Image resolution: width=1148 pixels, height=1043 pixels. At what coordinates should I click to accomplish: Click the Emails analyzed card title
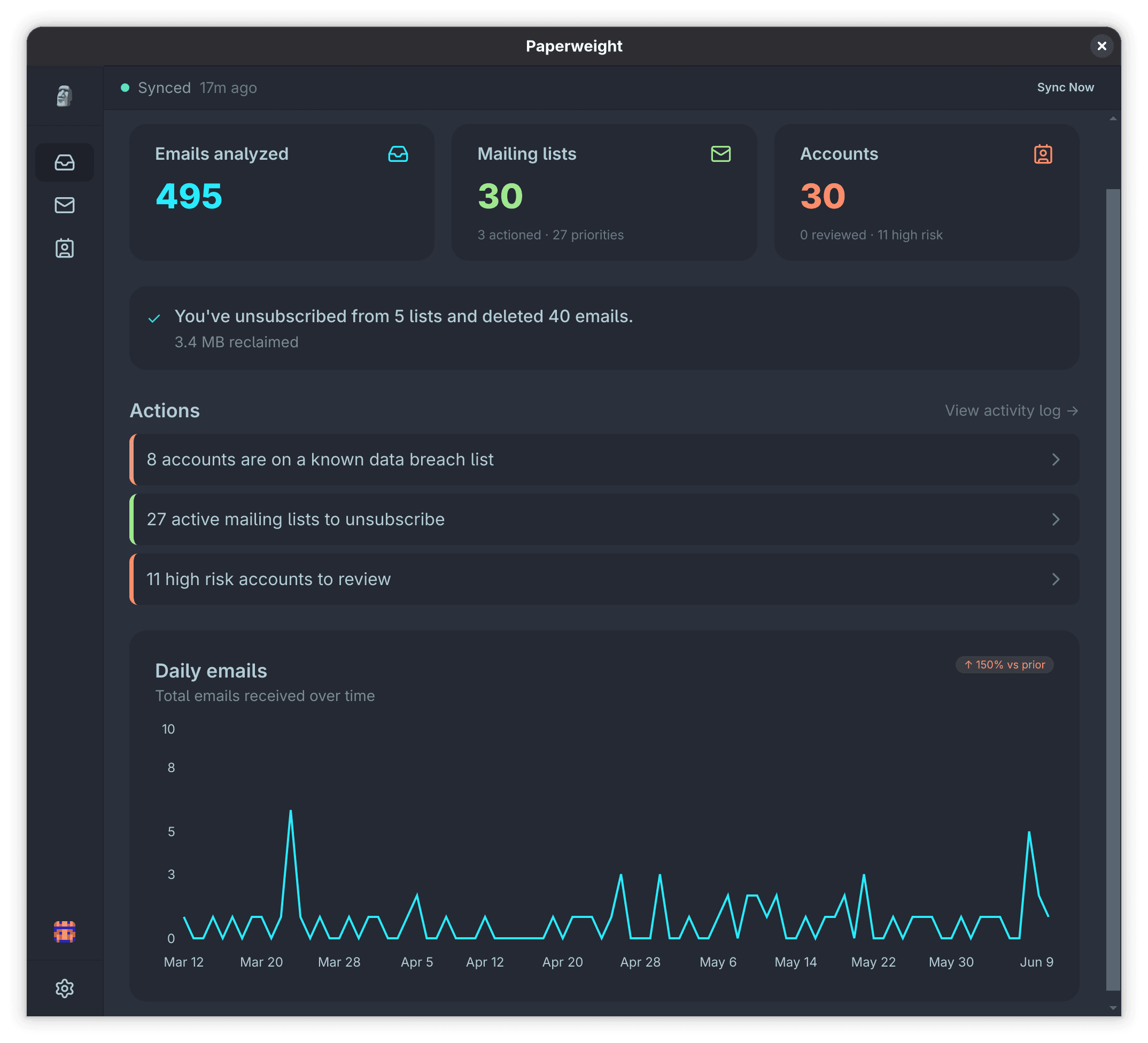pyautogui.click(x=221, y=154)
